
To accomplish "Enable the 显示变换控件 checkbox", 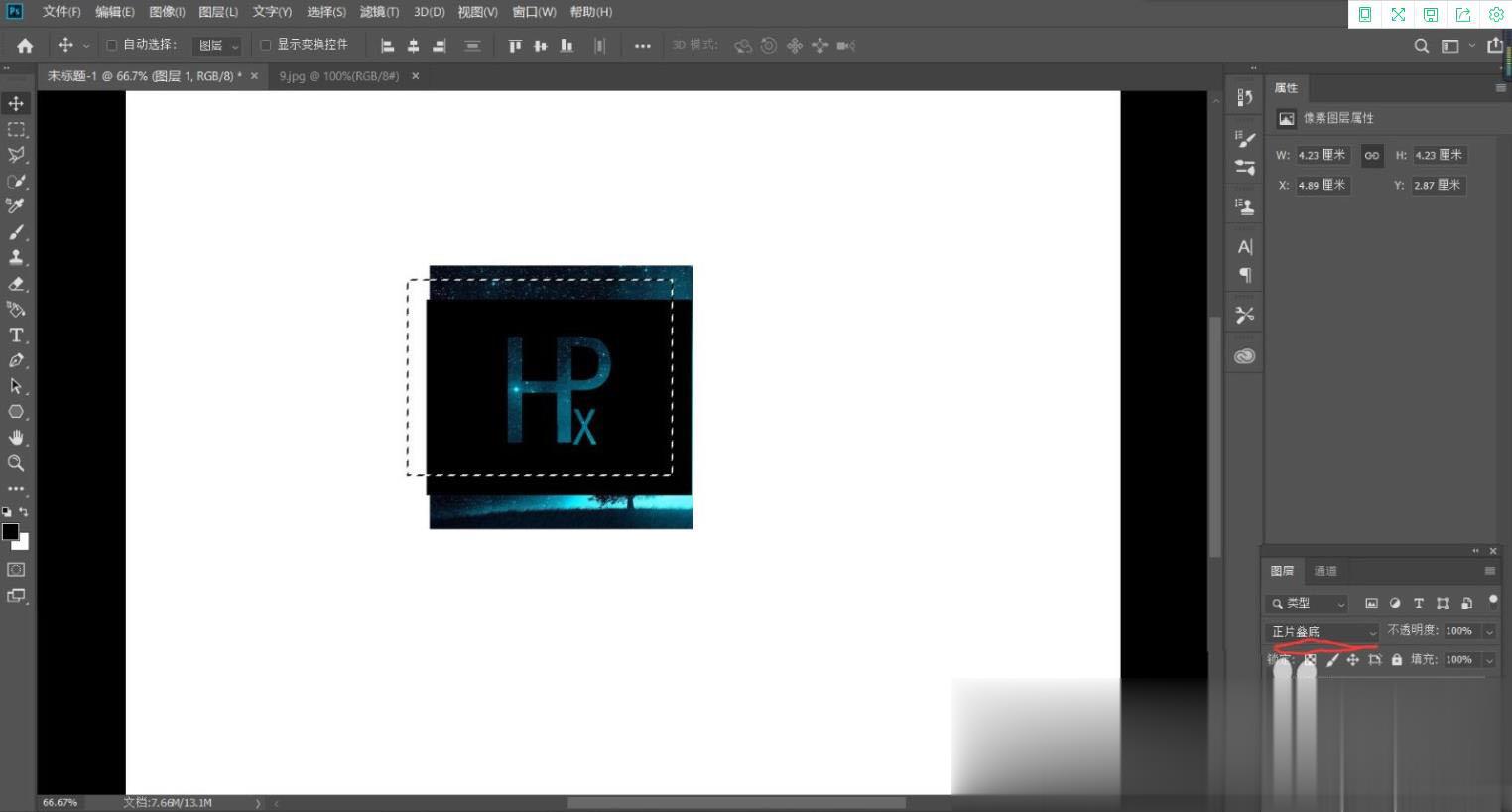I will (265, 45).
